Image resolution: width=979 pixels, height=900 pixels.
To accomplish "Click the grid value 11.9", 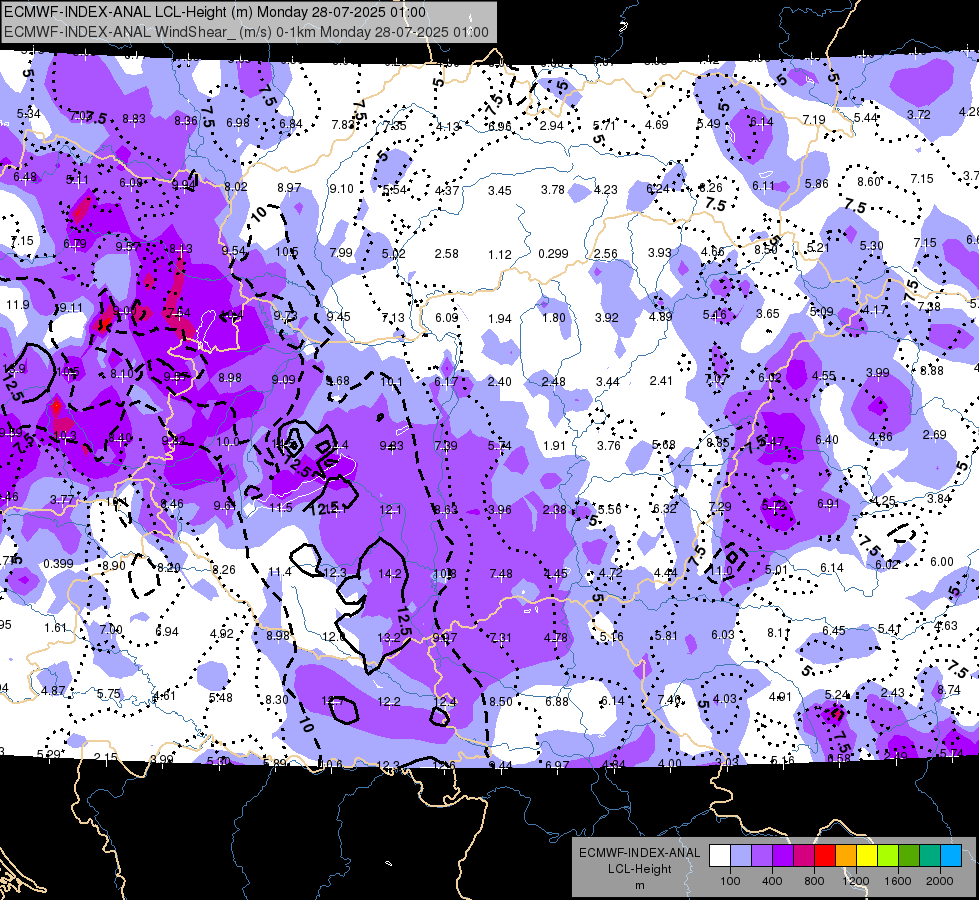I will coord(17,305).
